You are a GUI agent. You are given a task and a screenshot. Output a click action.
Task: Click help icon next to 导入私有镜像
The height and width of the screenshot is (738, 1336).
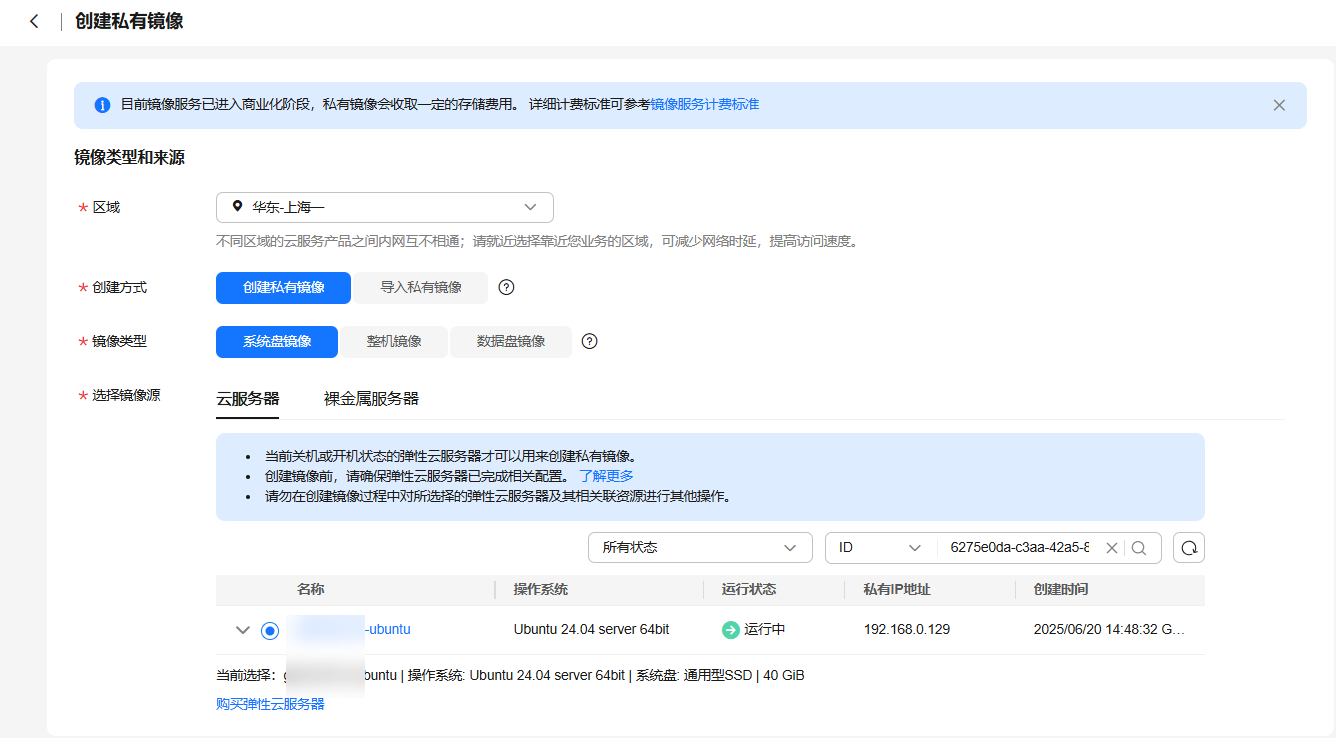pos(506,288)
